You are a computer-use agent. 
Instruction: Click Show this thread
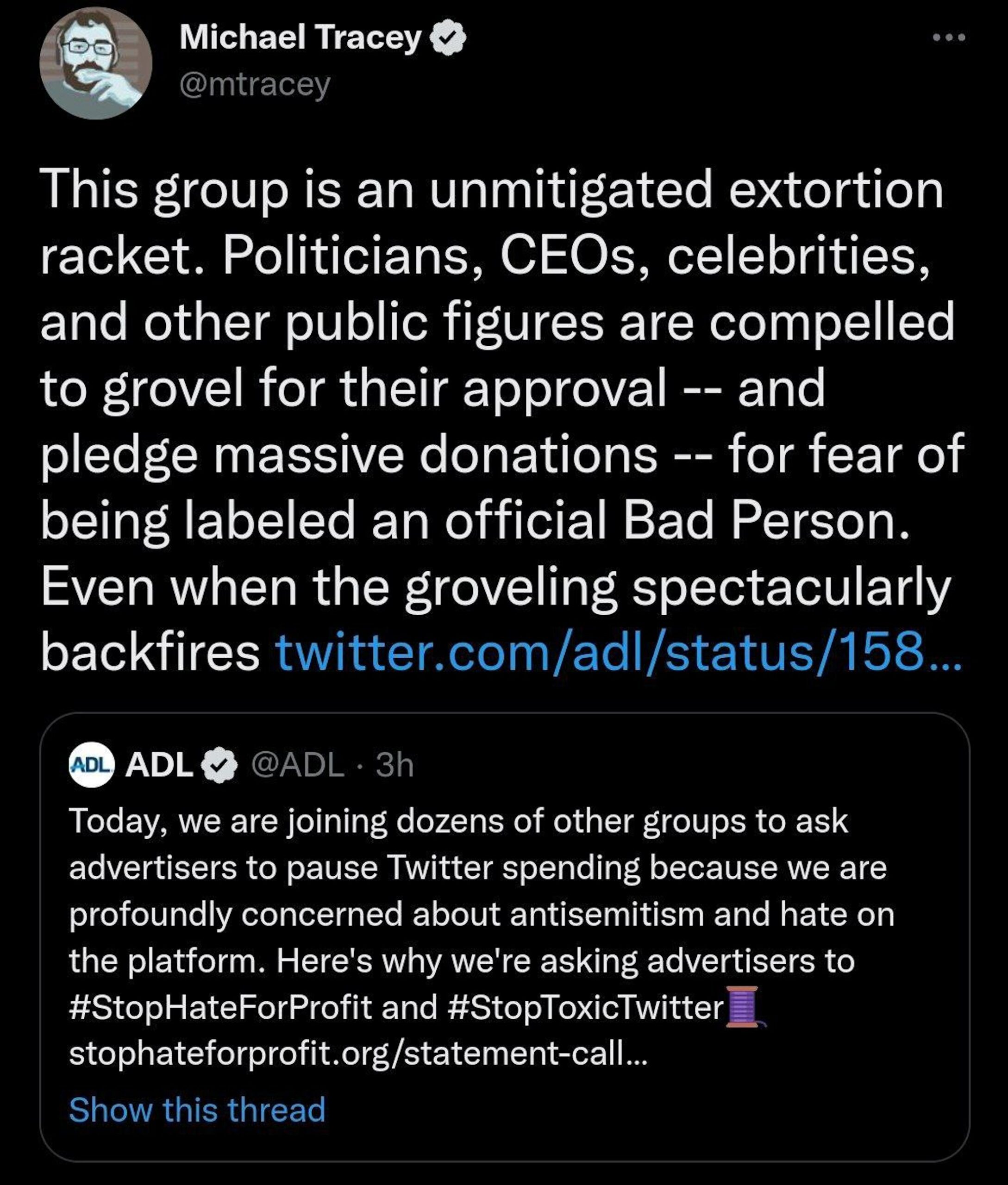point(197,1110)
